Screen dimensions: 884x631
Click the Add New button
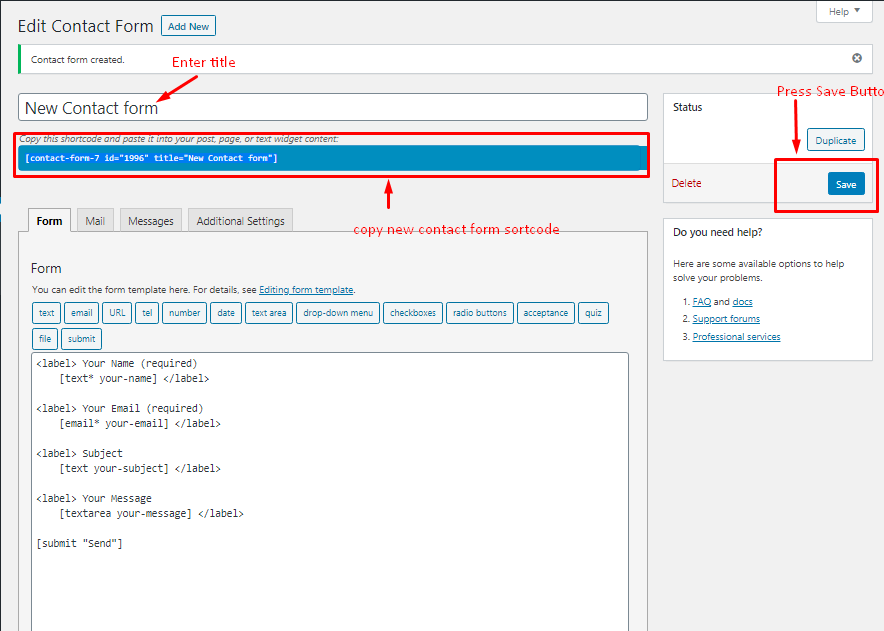click(x=188, y=26)
